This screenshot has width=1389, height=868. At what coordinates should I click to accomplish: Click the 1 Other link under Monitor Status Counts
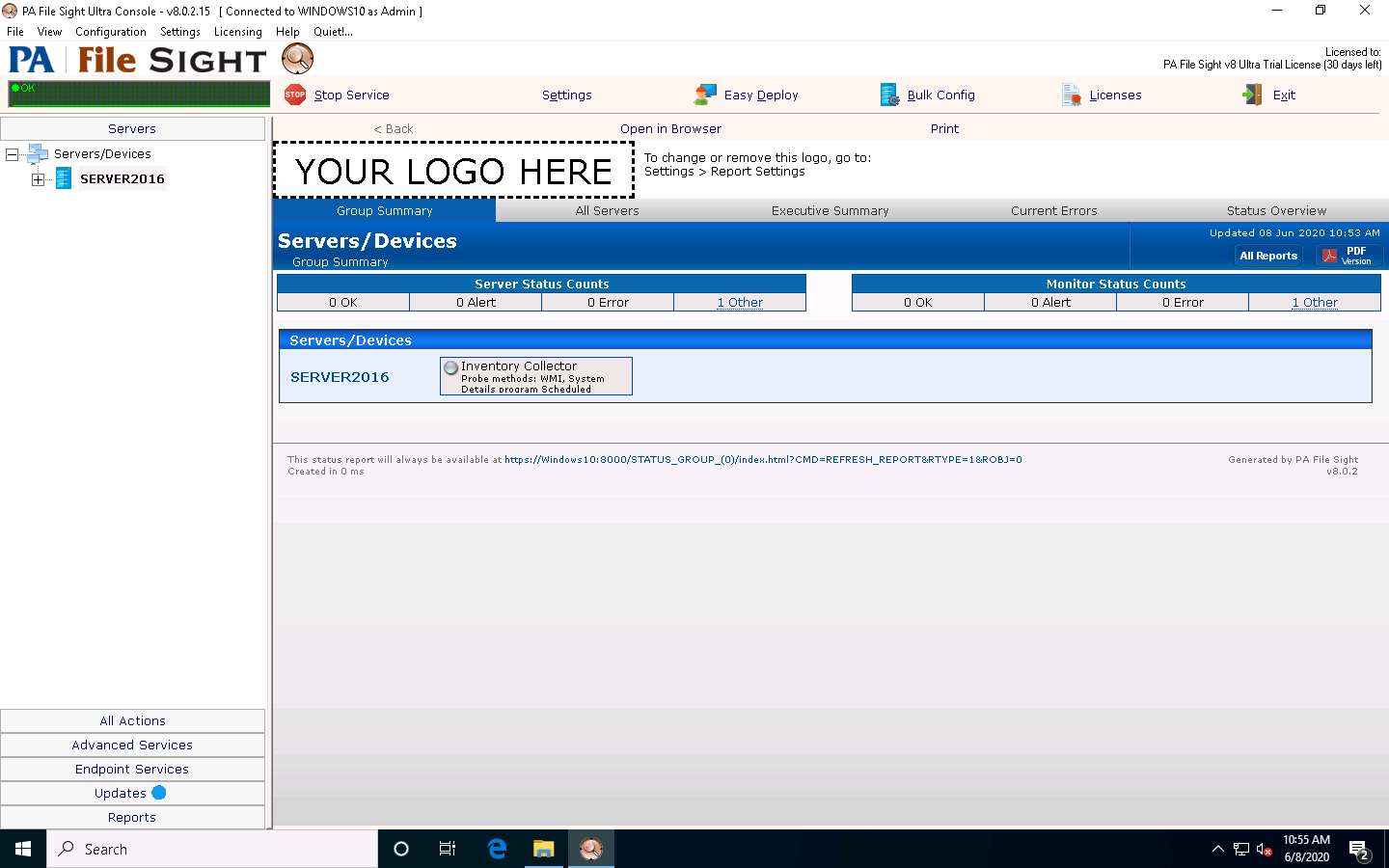coord(1315,303)
